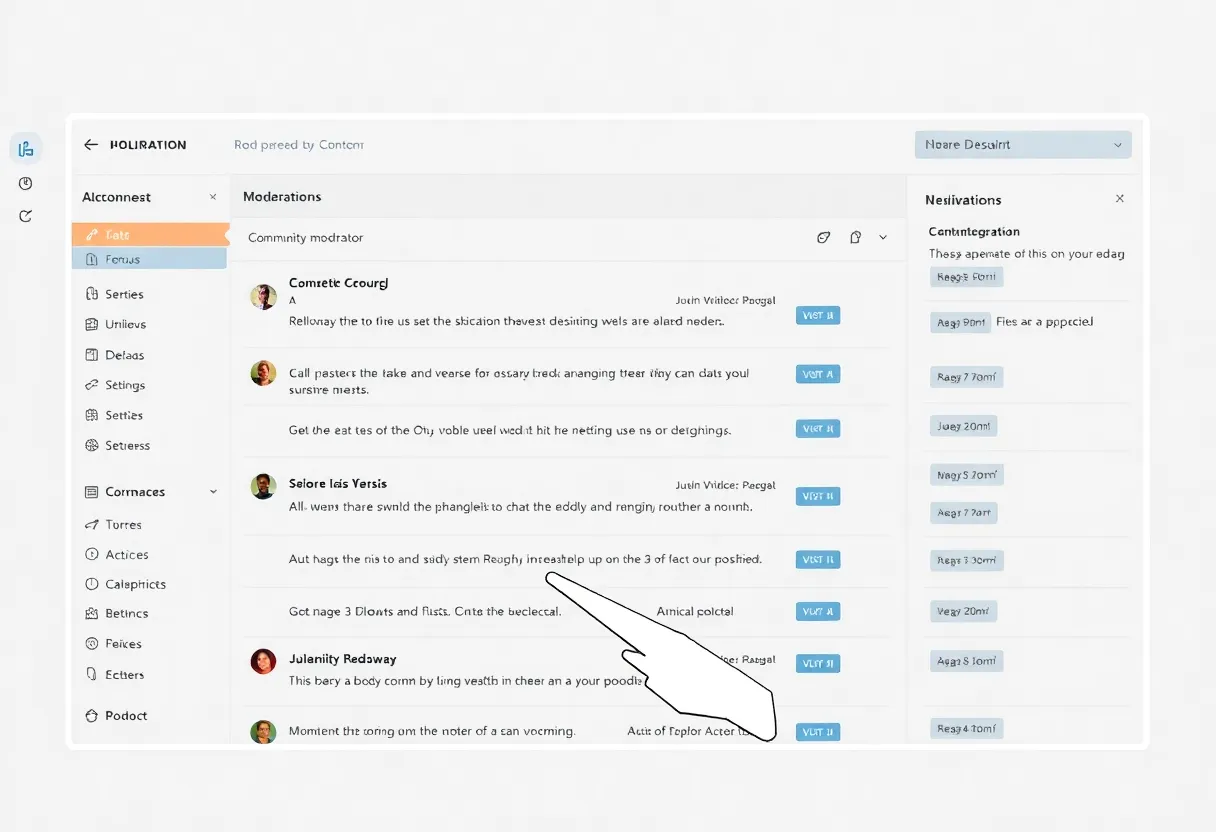Click the Podoct box icon
1216x832 pixels.
pyautogui.click(x=92, y=716)
